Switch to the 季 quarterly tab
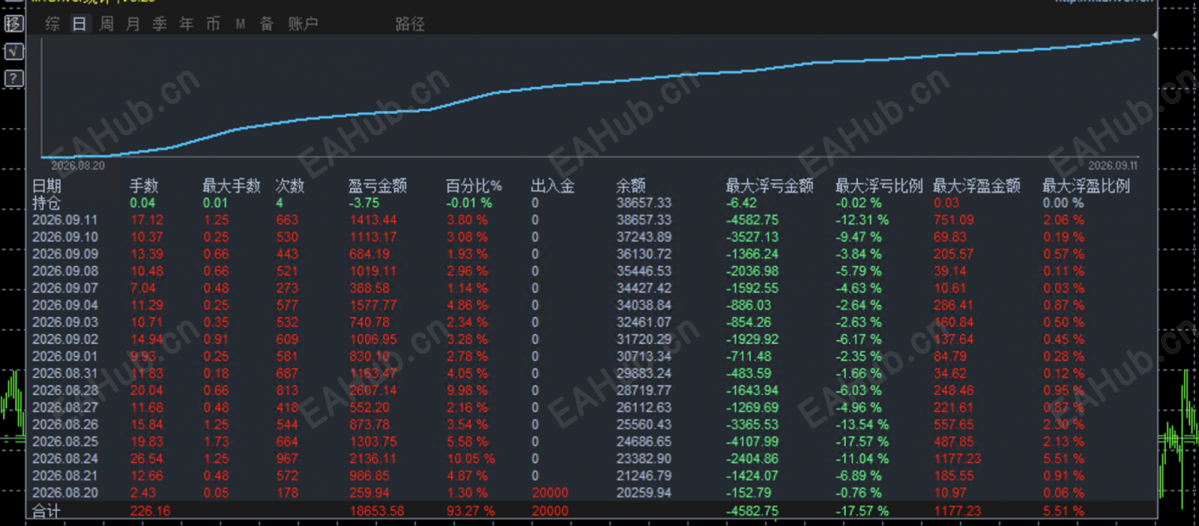The height and width of the screenshot is (526, 1199). point(160,24)
